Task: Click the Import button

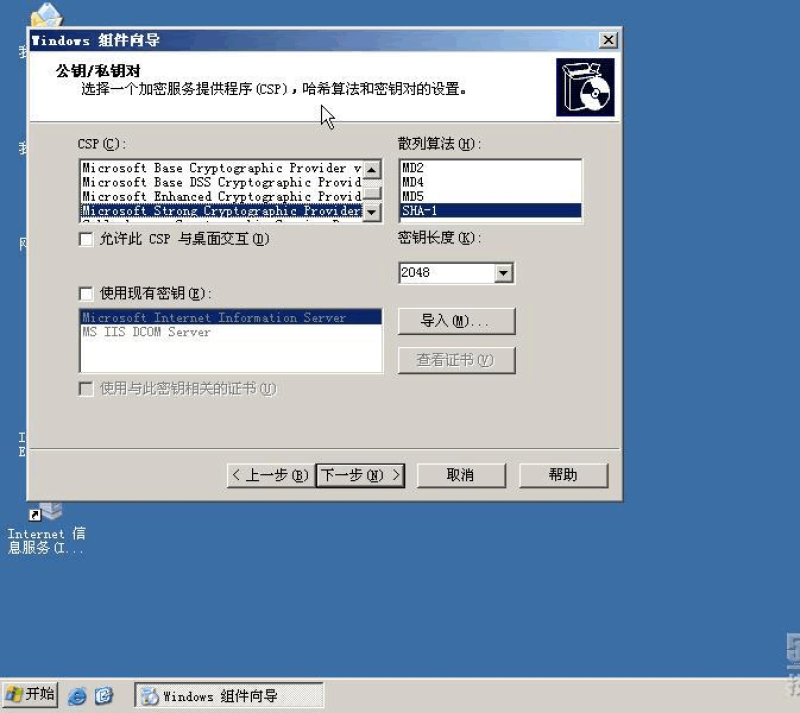Action: coord(456,321)
